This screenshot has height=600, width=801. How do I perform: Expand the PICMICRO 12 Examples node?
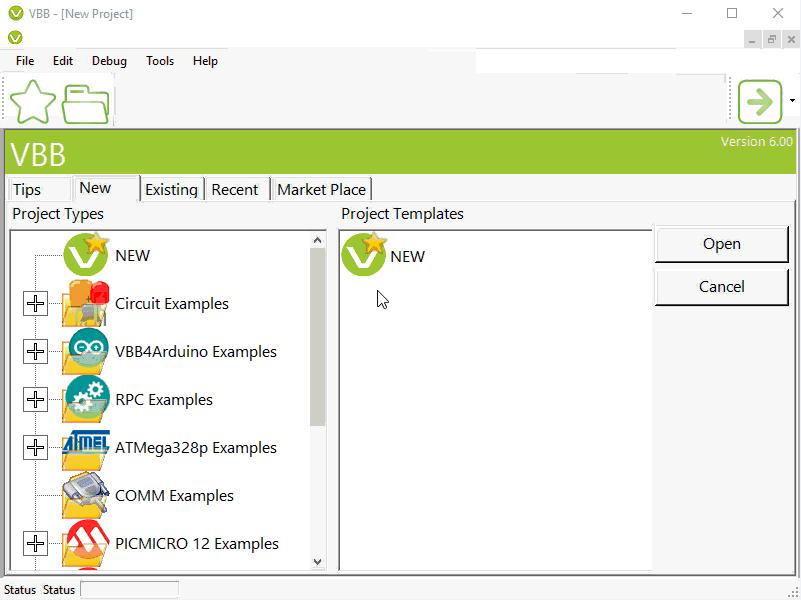(35, 543)
